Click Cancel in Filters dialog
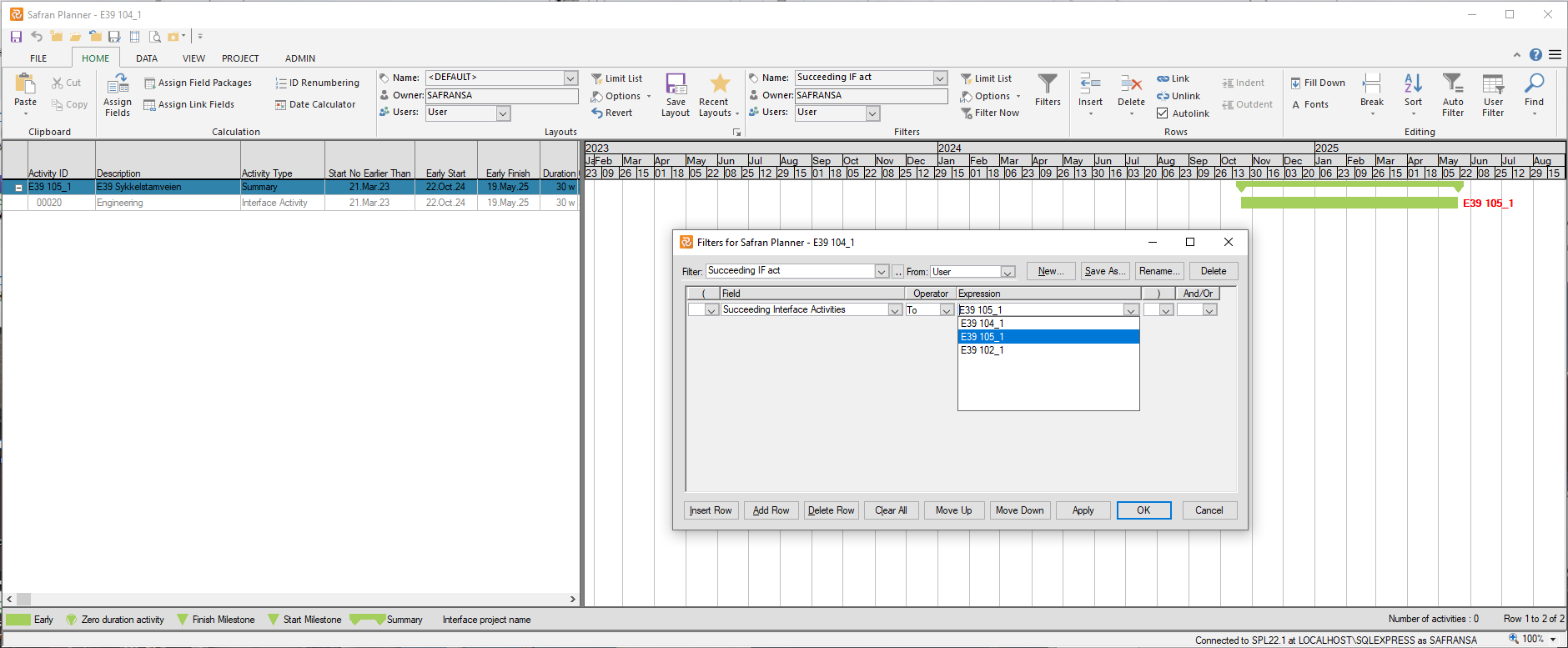 pyautogui.click(x=1209, y=510)
